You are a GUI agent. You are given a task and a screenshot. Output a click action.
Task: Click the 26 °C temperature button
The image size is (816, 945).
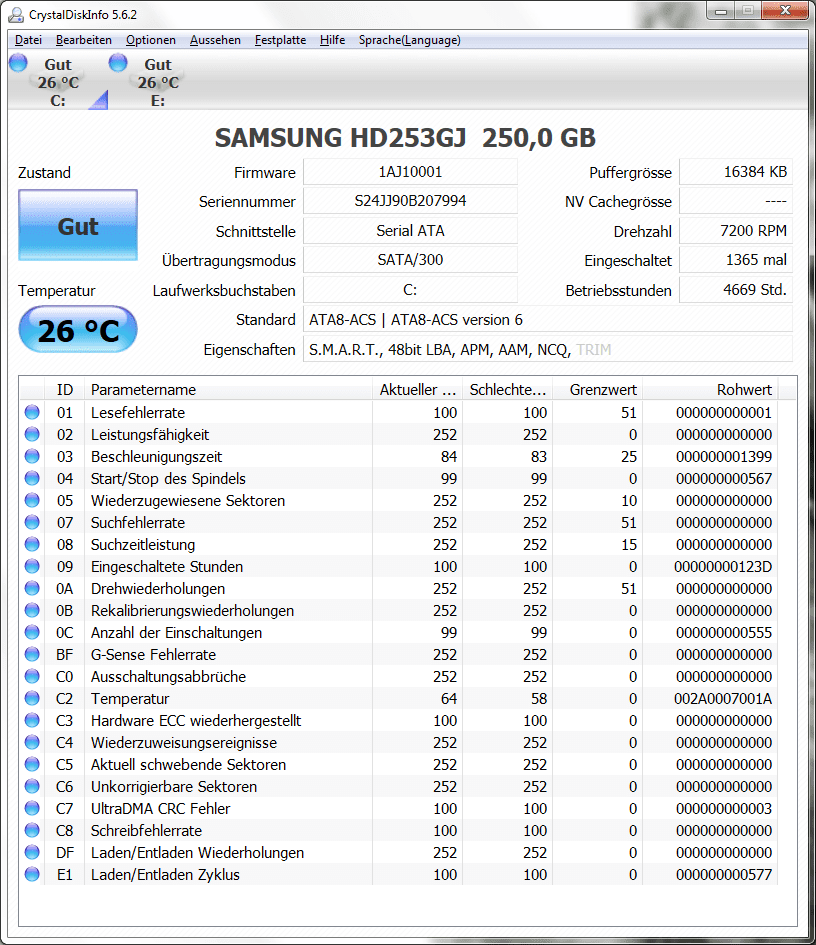click(78, 330)
